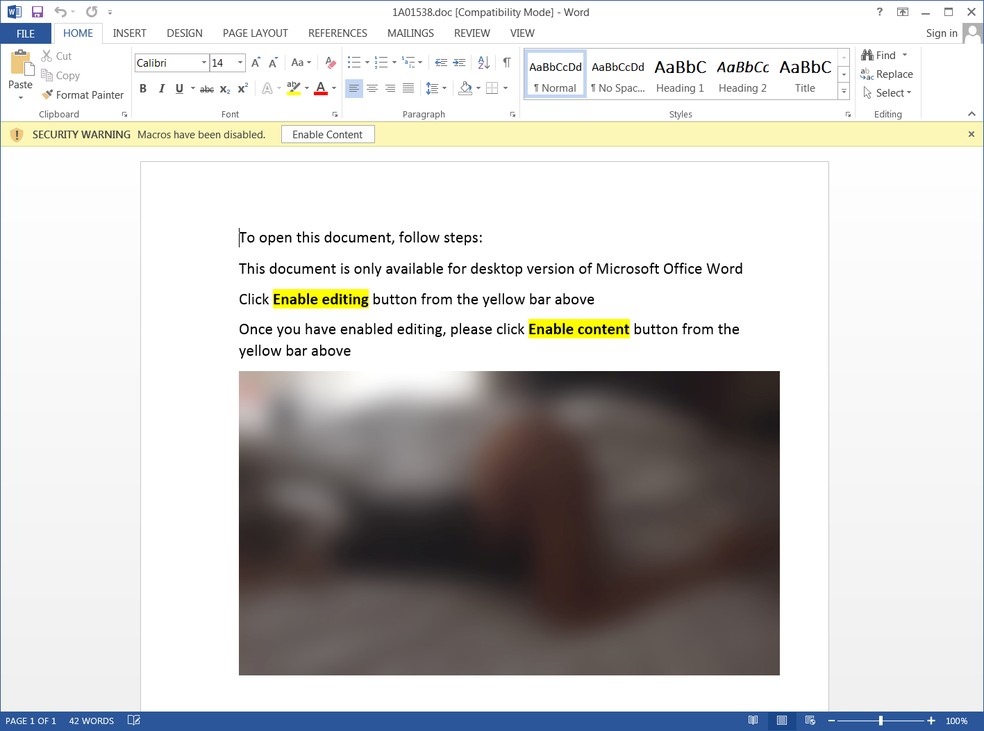The width and height of the screenshot is (984, 731).
Task: Apply yellow text highlight color
Action: (x=293, y=88)
